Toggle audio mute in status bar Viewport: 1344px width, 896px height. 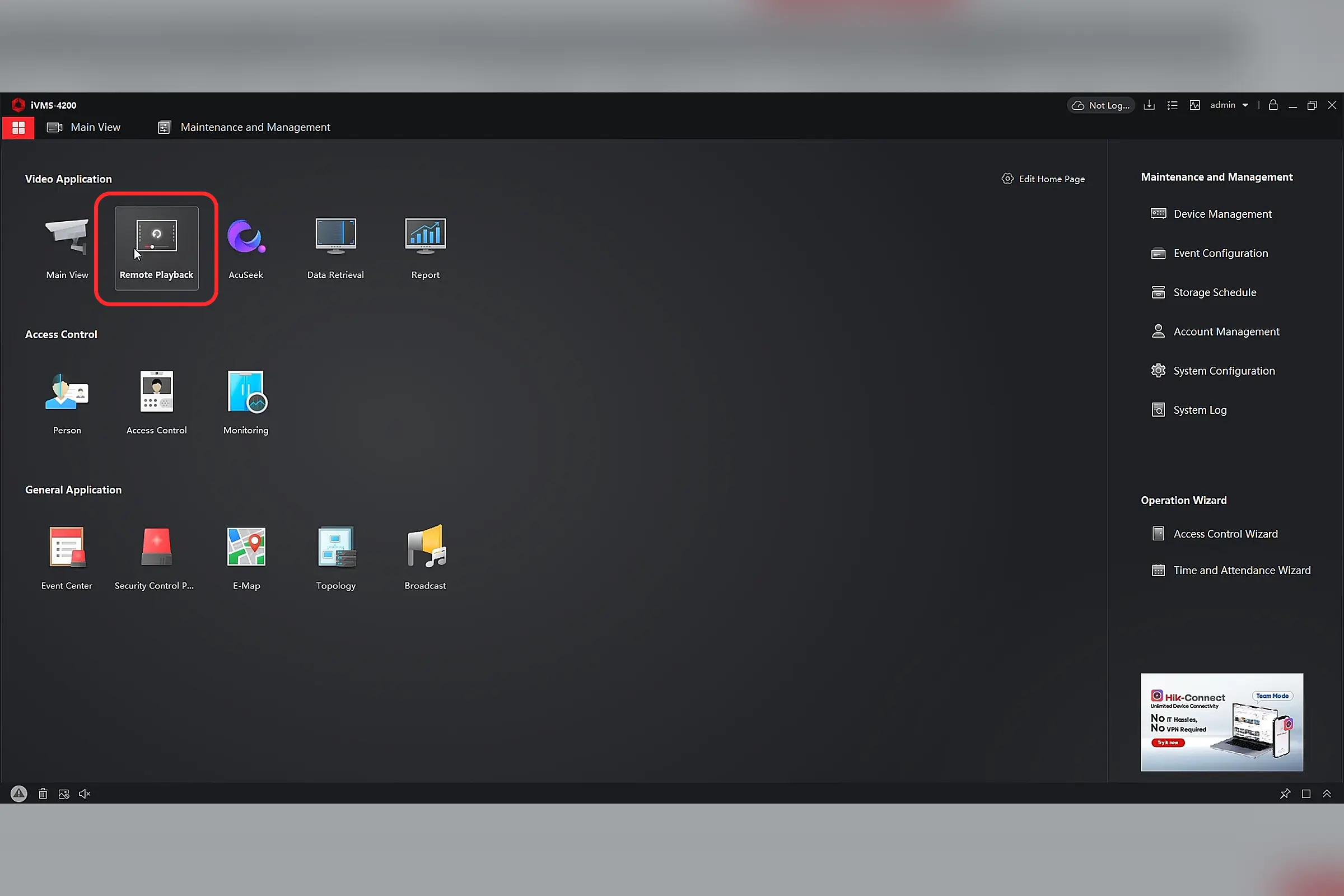point(85,794)
